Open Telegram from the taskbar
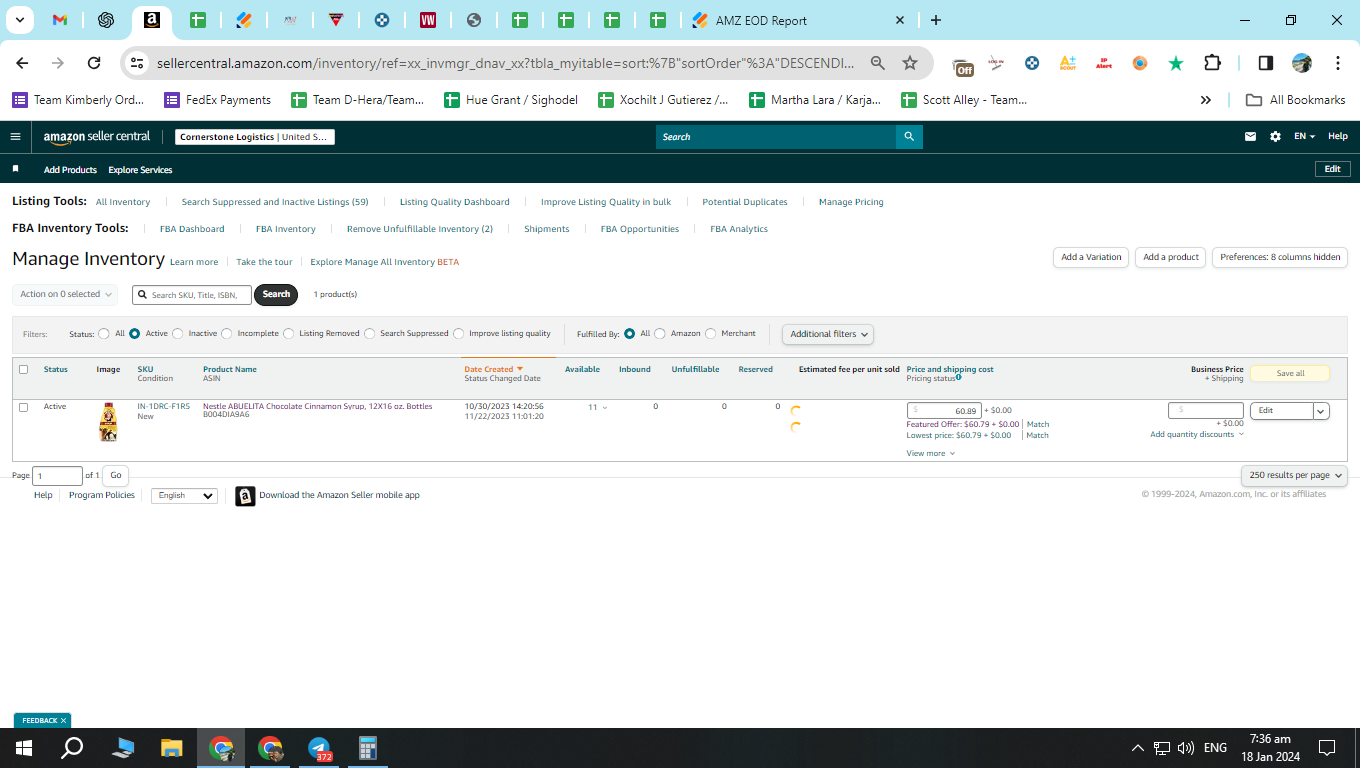Image resolution: width=1360 pixels, height=768 pixels. click(x=319, y=748)
